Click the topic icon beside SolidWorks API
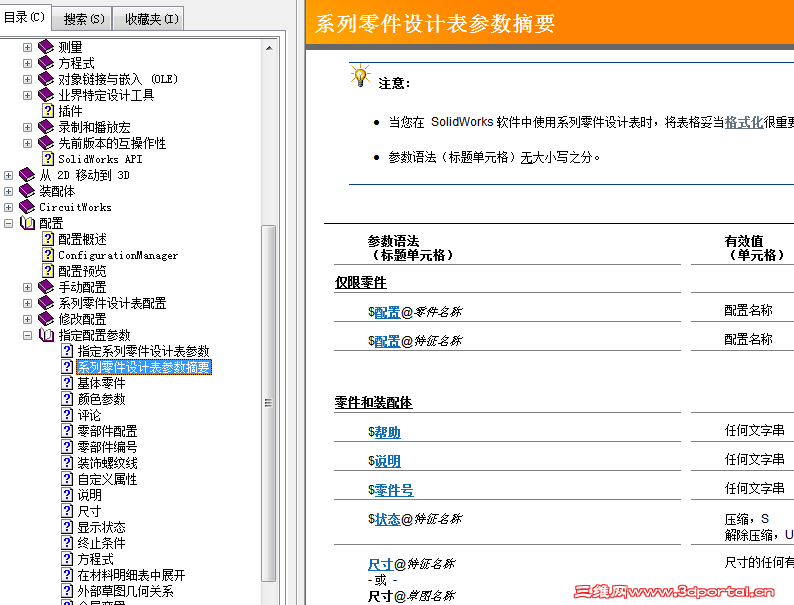 click(x=48, y=159)
